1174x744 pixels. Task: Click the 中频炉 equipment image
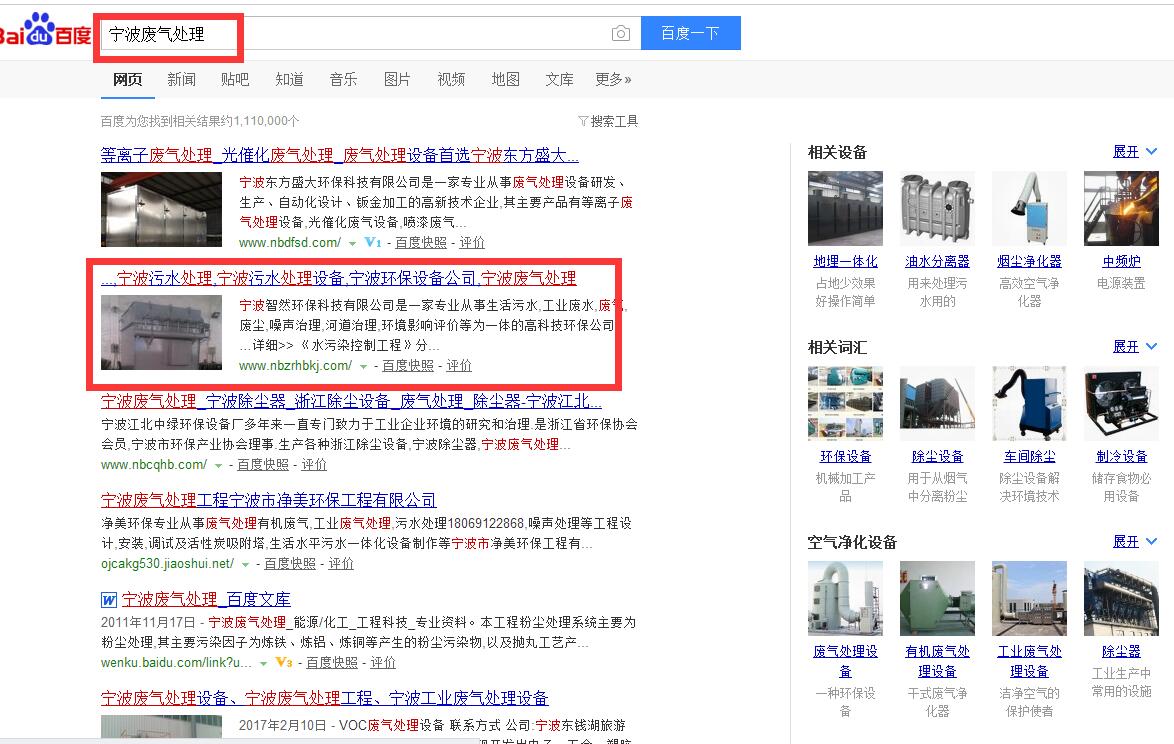click(x=1122, y=208)
